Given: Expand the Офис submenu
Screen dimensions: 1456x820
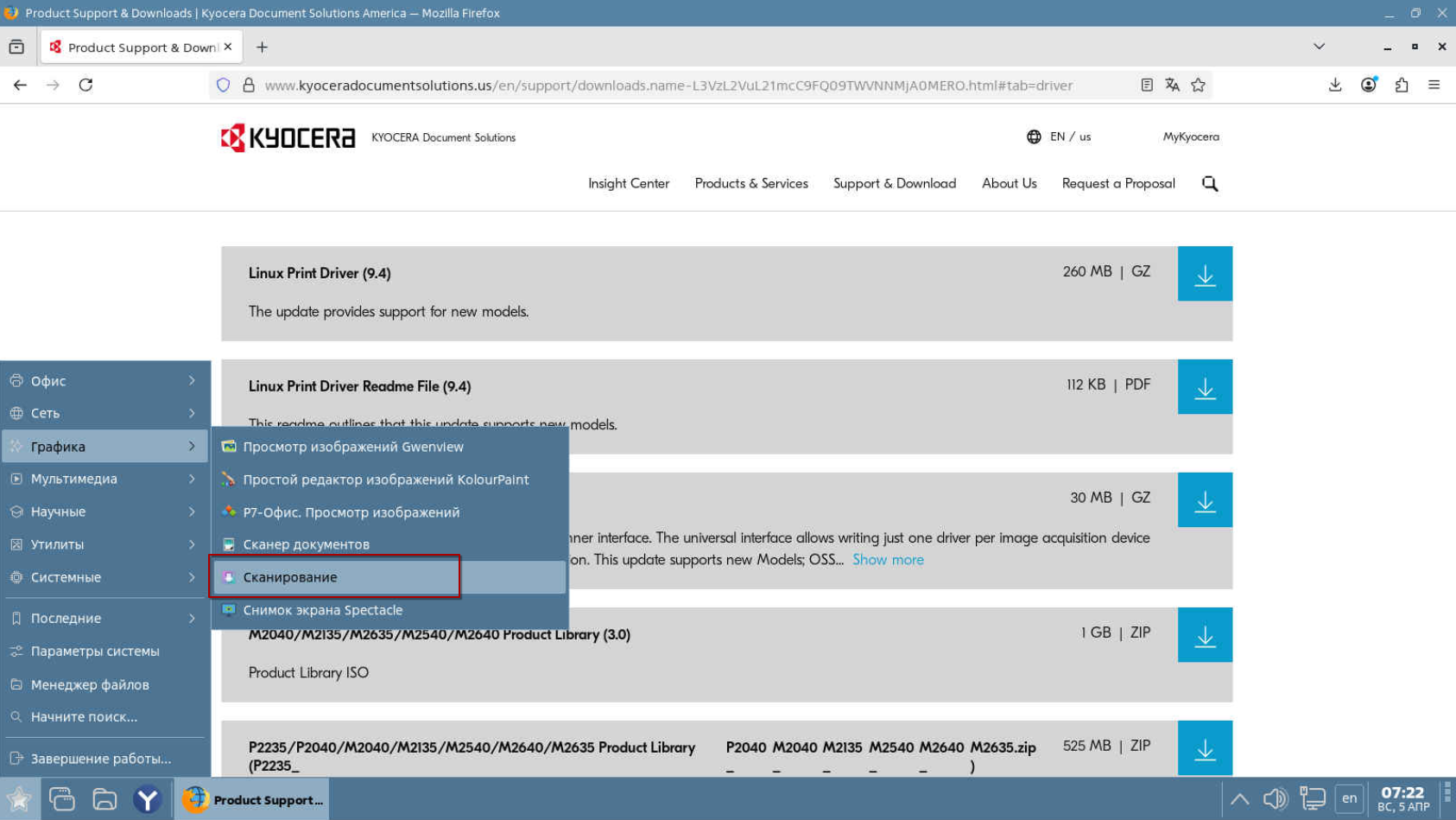Looking at the screenshot, I should [x=104, y=381].
